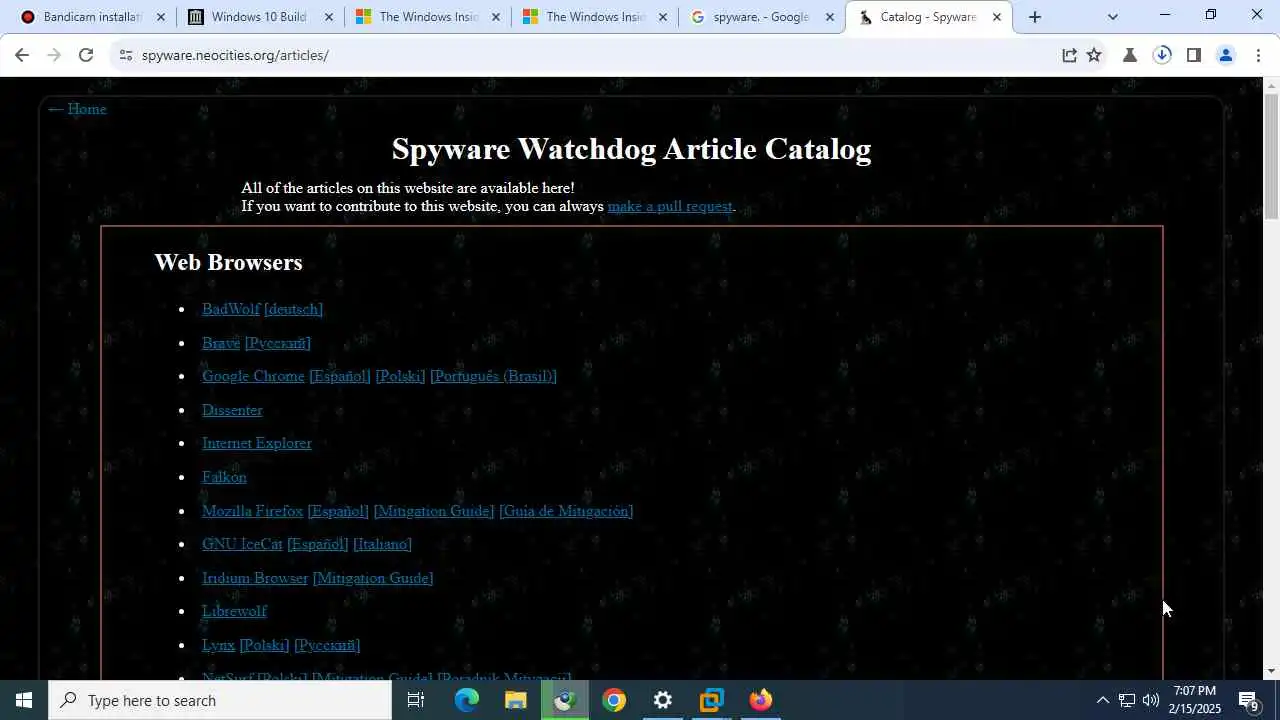Go back to the previous page

click(x=22, y=55)
